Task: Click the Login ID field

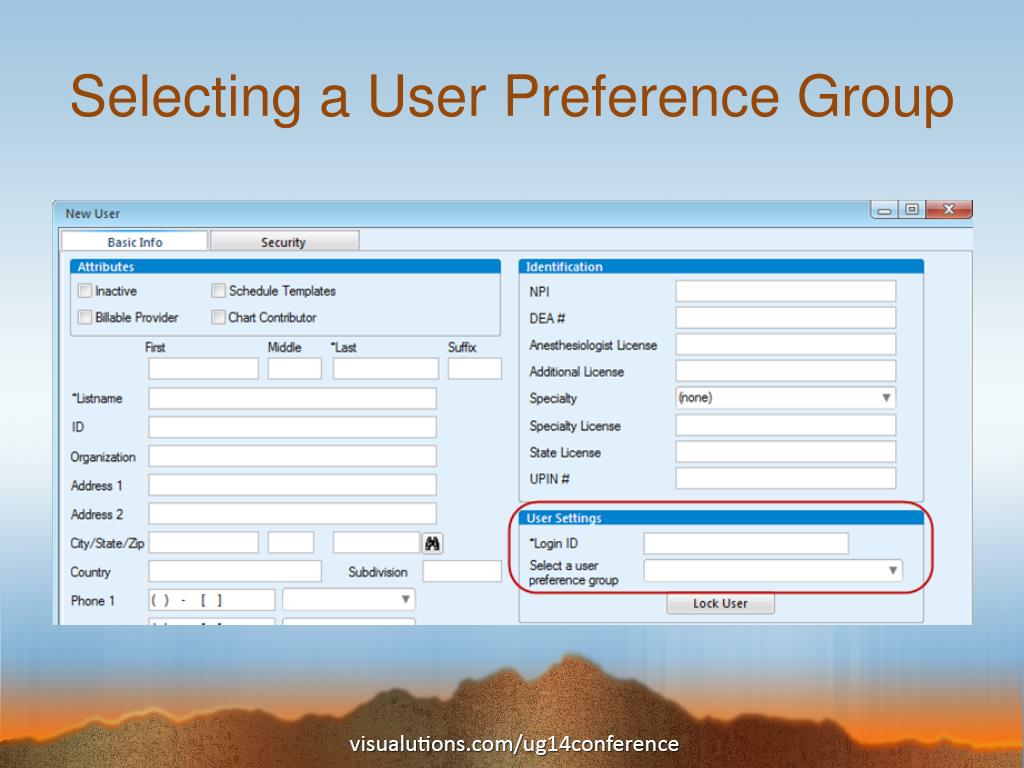Action: click(746, 543)
